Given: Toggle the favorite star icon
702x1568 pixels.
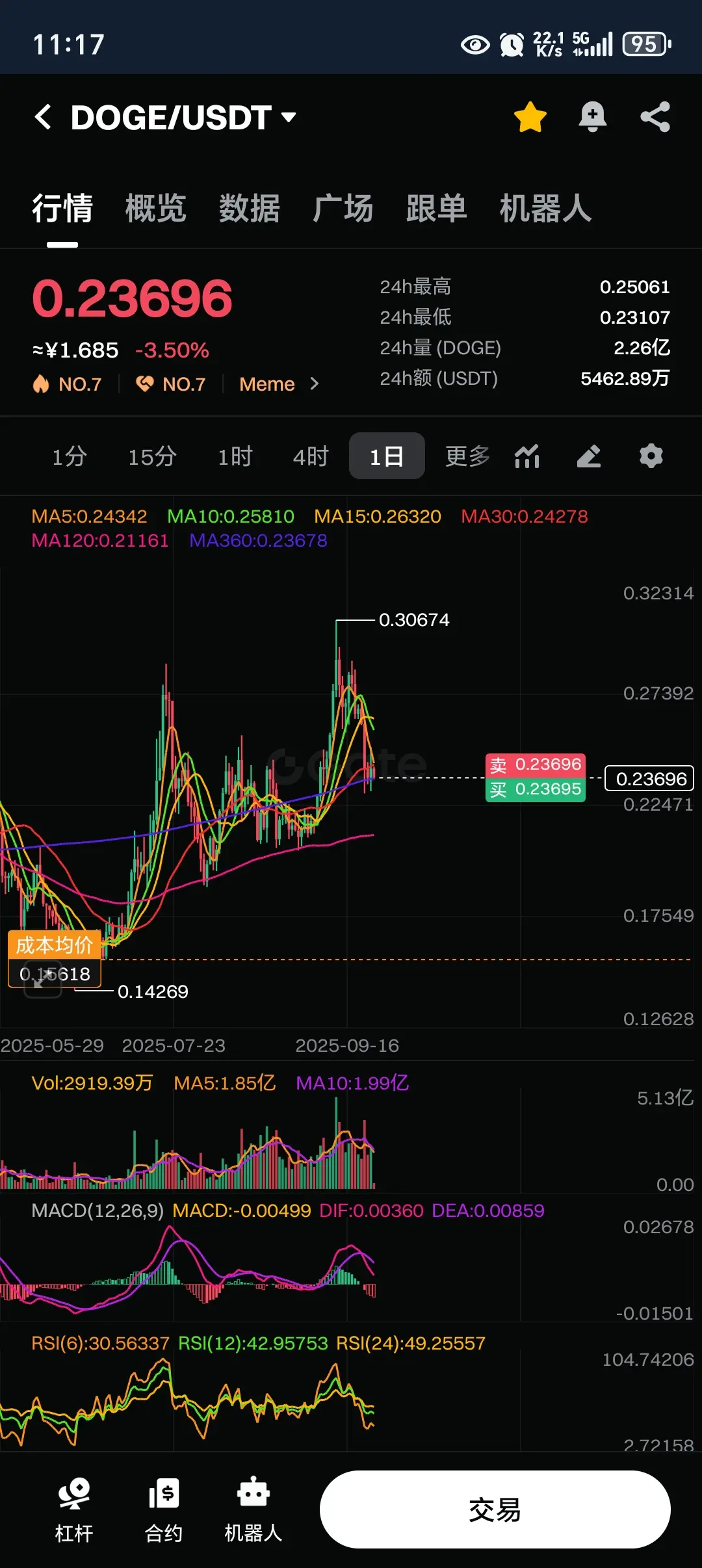Looking at the screenshot, I should pyautogui.click(x=530, y=117).
